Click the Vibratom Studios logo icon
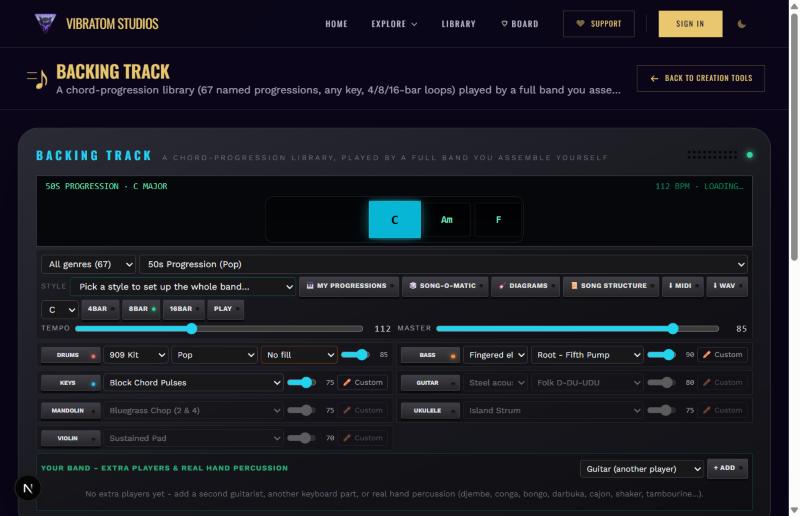 tap(45, 23)
